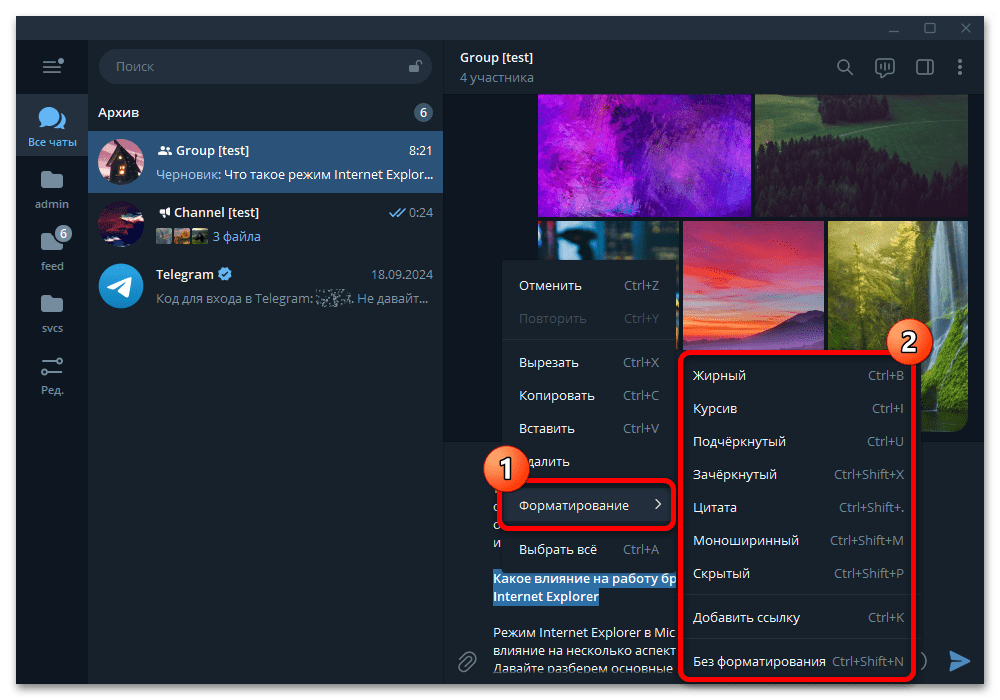Choose Выбрать всё from context menu
The width and height of the screenshot is (1000, 700).
[588, 549]
